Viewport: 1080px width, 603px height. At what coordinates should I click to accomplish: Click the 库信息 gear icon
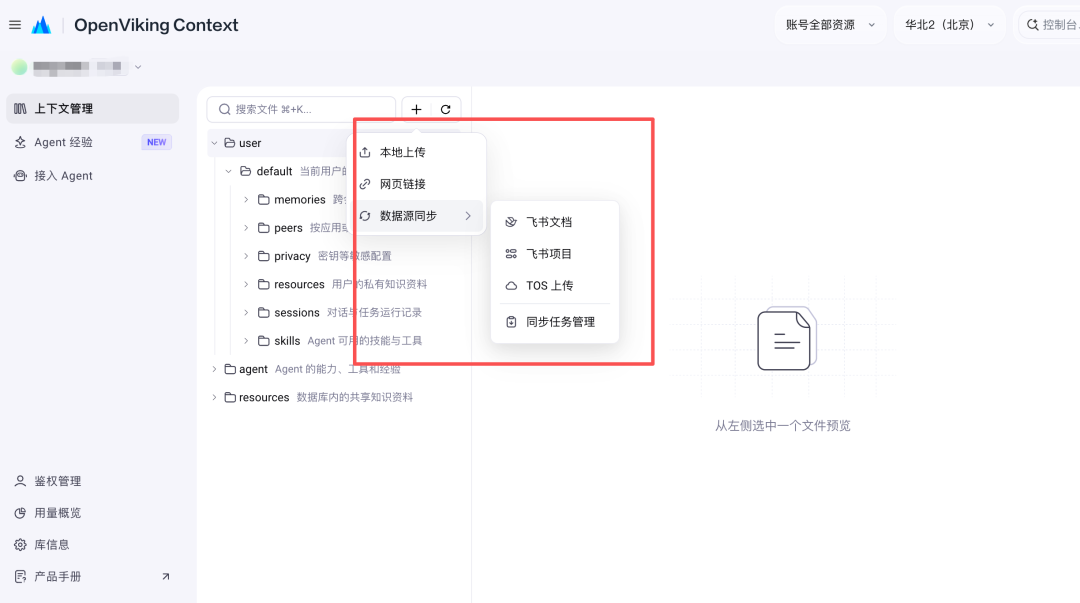coord(20,544)
